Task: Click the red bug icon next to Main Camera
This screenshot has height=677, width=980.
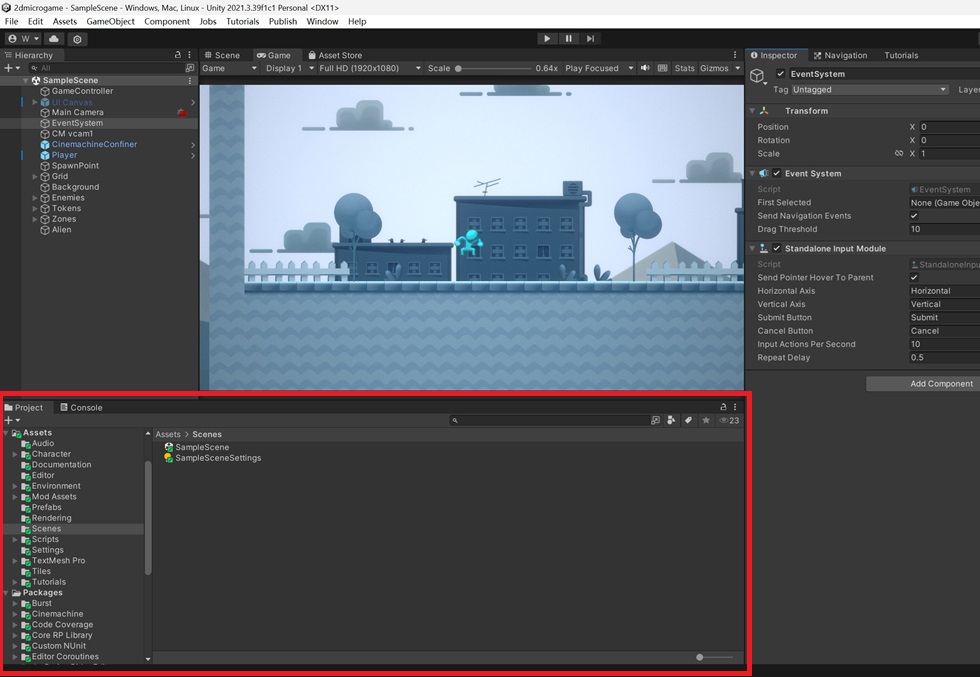Action: tap(182, 113)
